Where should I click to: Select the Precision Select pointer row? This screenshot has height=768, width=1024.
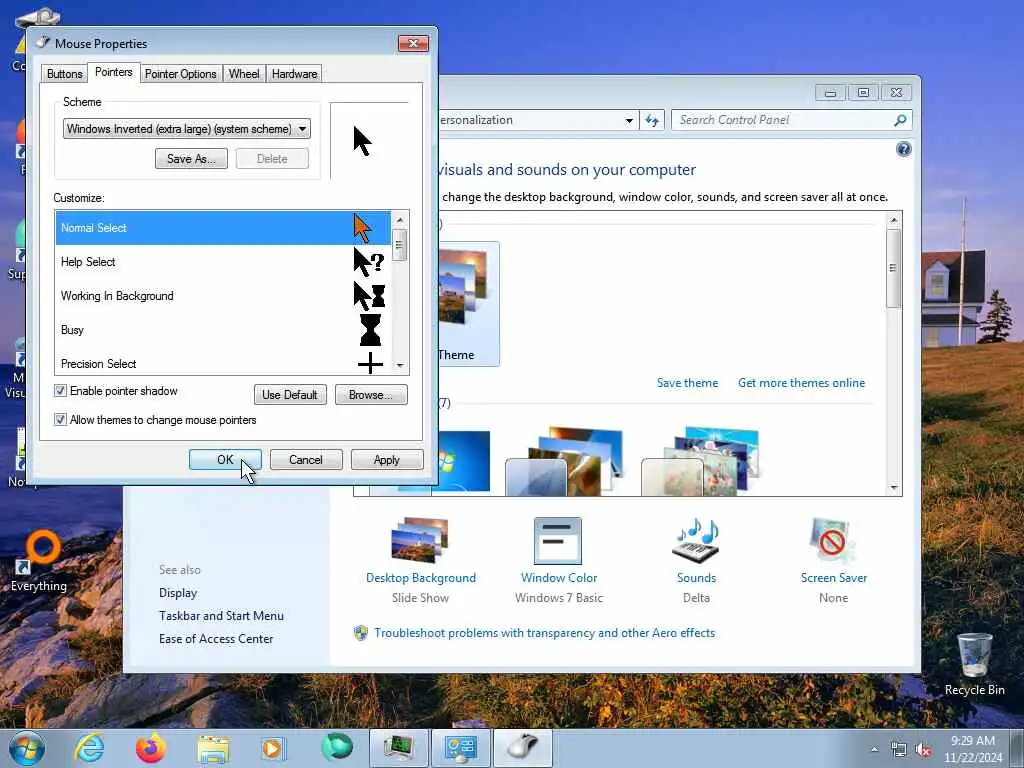click(223, 362)
